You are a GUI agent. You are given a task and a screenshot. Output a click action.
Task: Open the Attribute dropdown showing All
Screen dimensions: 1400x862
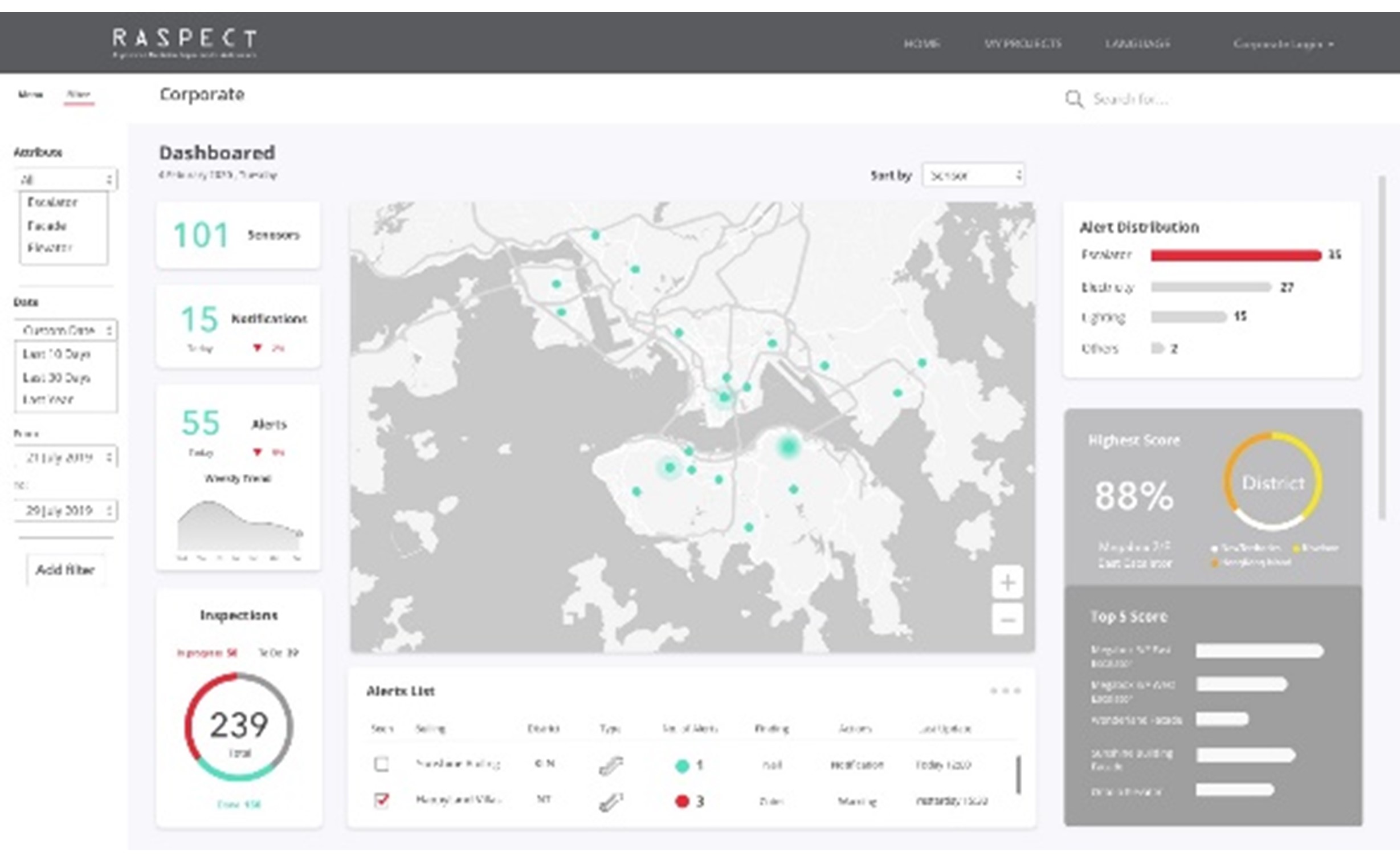(66, 180)
